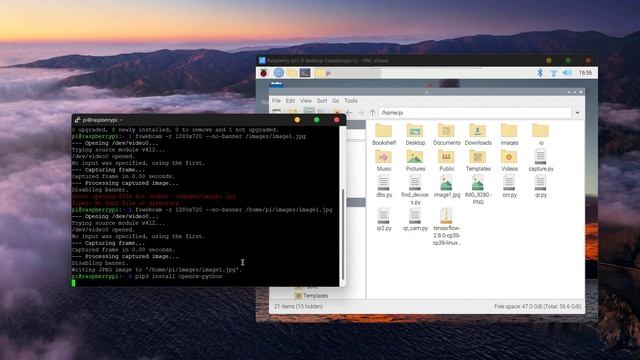This screenshot has height=360, width=640.
Task: Click the clock in the Pi taskbar
Action: pos(585,73)
